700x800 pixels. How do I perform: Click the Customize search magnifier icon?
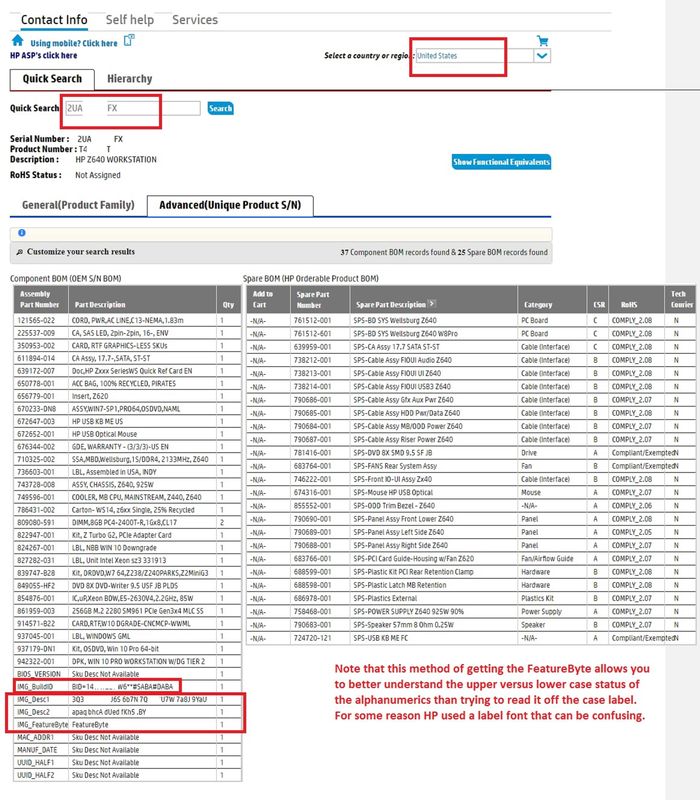19,252
